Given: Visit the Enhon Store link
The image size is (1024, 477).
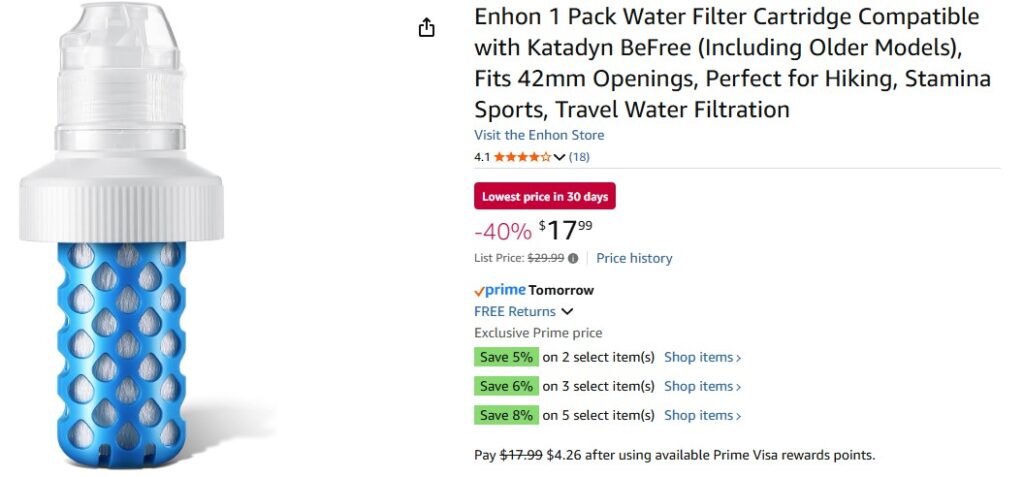Looking at the screenshot, I should [x=539, y=135].
